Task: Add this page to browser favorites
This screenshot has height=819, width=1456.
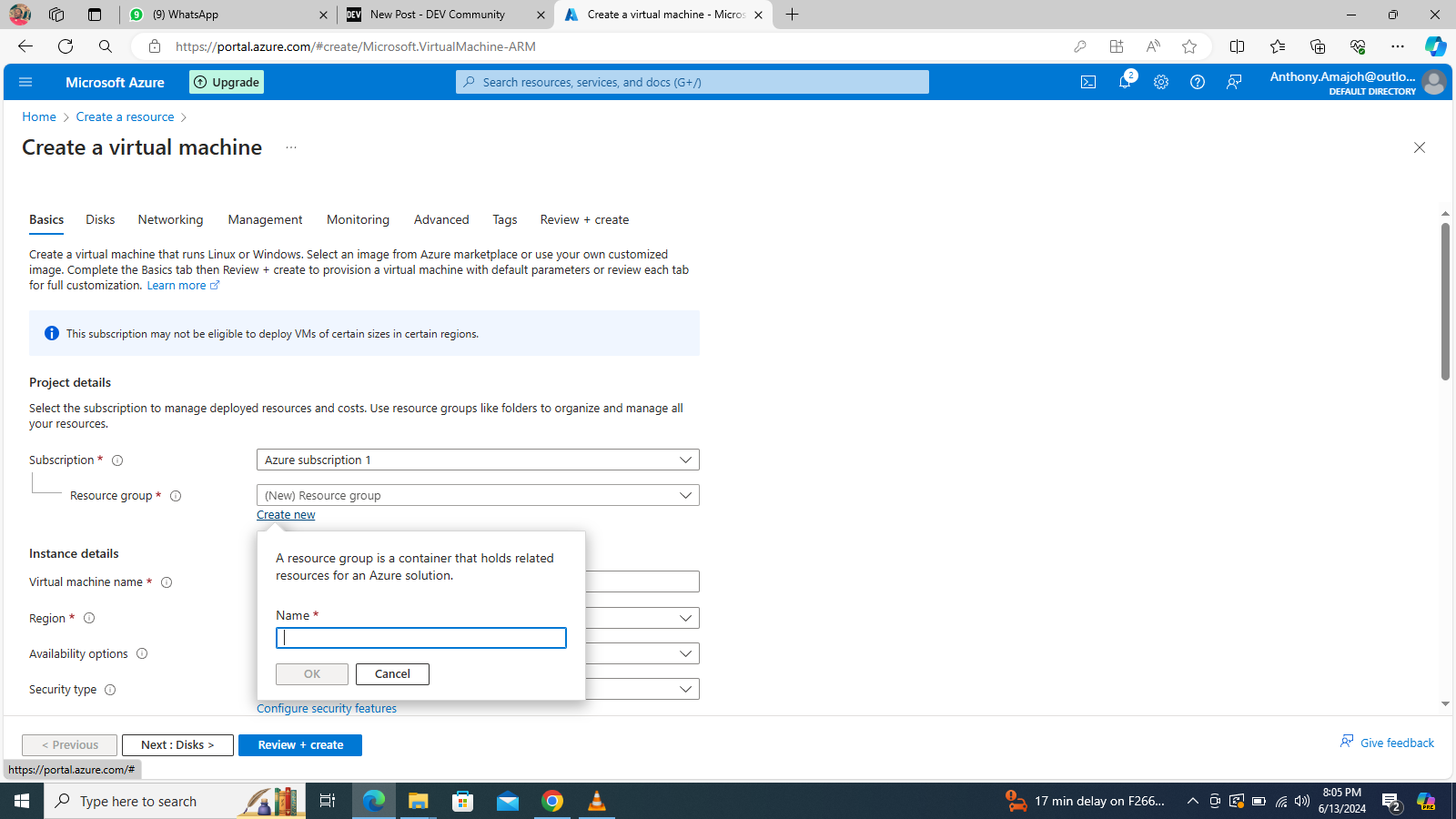Action: (1189, 46)
